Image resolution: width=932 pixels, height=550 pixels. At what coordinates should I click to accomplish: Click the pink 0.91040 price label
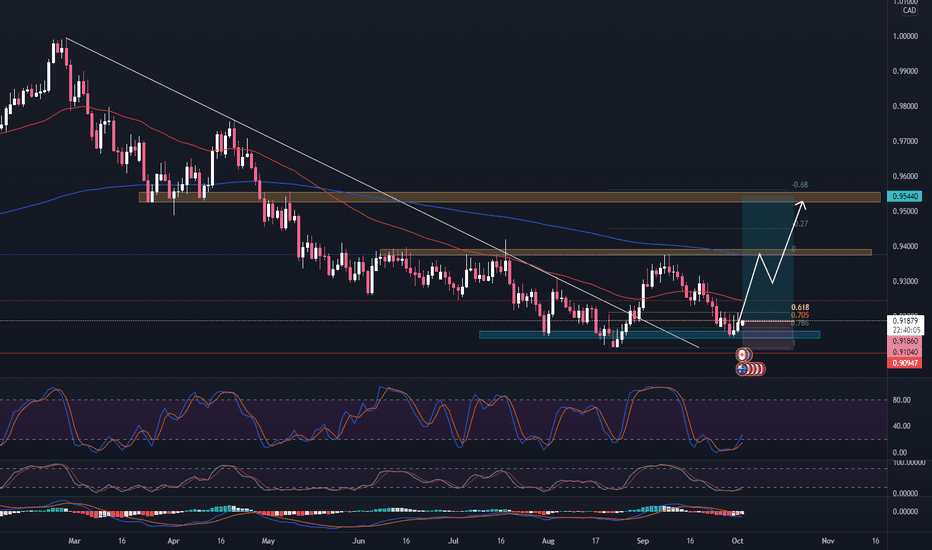click(904, 352)
